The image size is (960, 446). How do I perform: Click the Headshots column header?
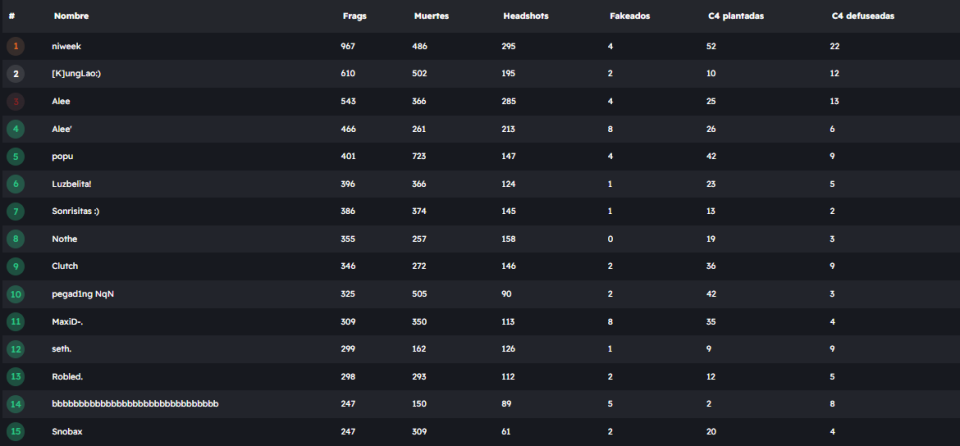(x=526, y=17)
